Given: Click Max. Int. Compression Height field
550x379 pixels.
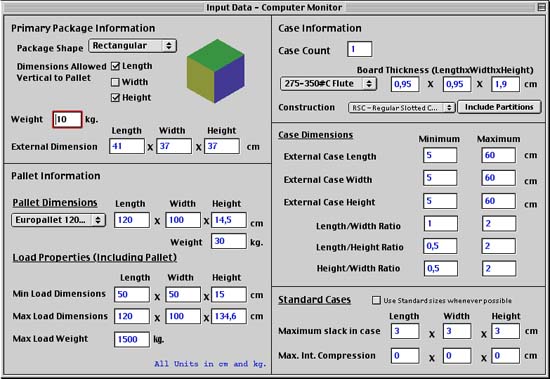Looking at the screenshot, I should (505, 356).
